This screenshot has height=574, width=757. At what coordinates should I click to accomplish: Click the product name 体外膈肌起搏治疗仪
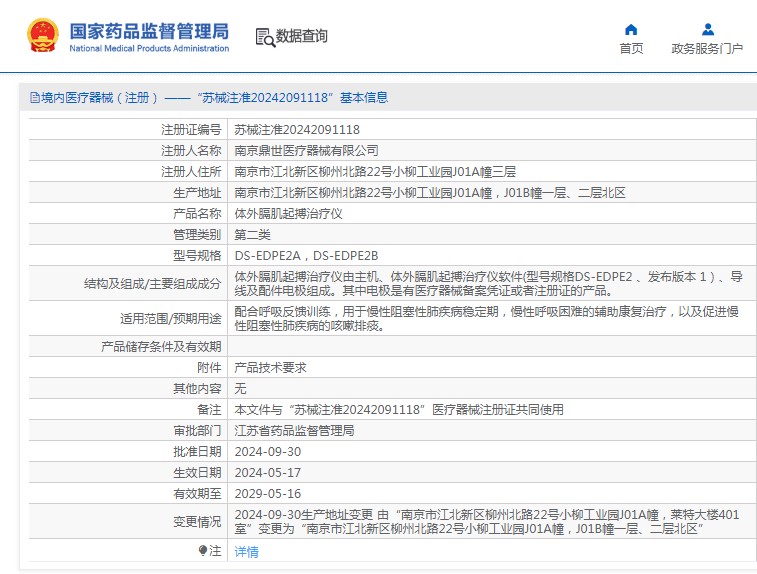tap(289, 214)
